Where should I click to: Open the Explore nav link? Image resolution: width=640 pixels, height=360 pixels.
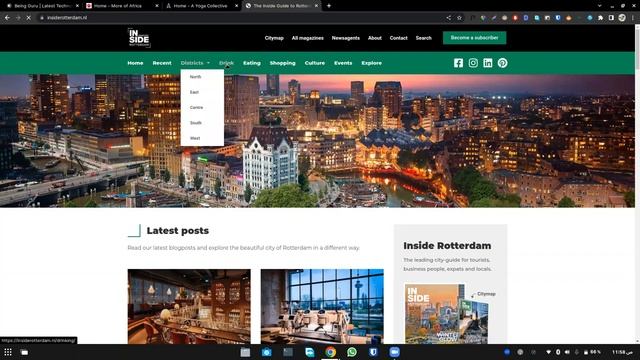pyautogui.click(x=371, y=63)
